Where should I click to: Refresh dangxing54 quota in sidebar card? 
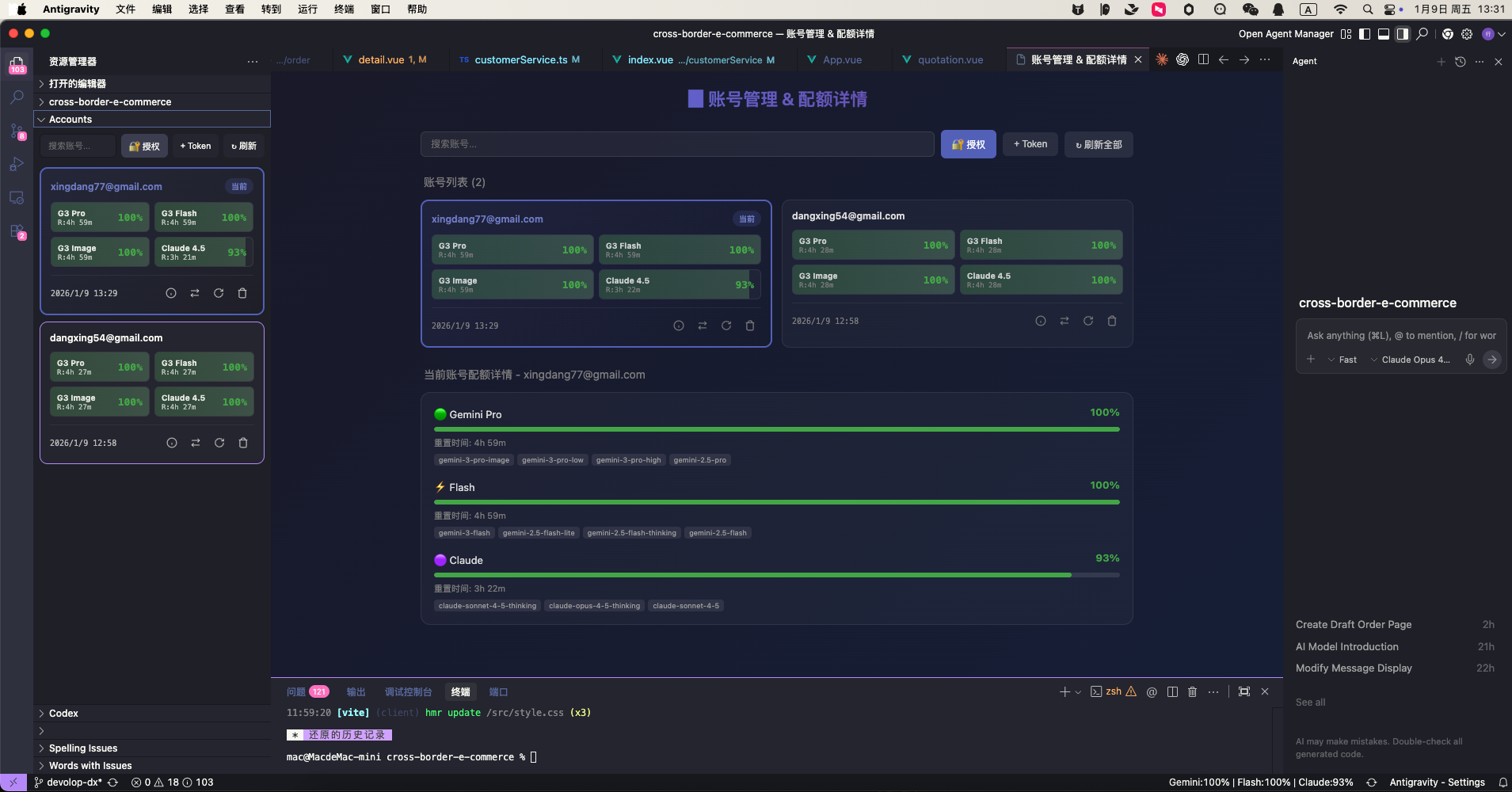(x=219, y=443)
